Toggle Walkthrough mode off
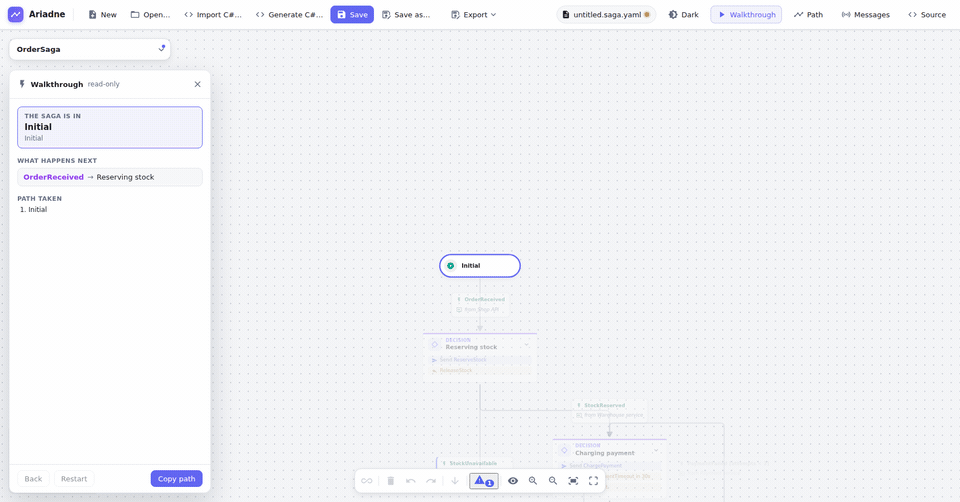The width and height of the screenshot is (960, 502). coord(746,15)
